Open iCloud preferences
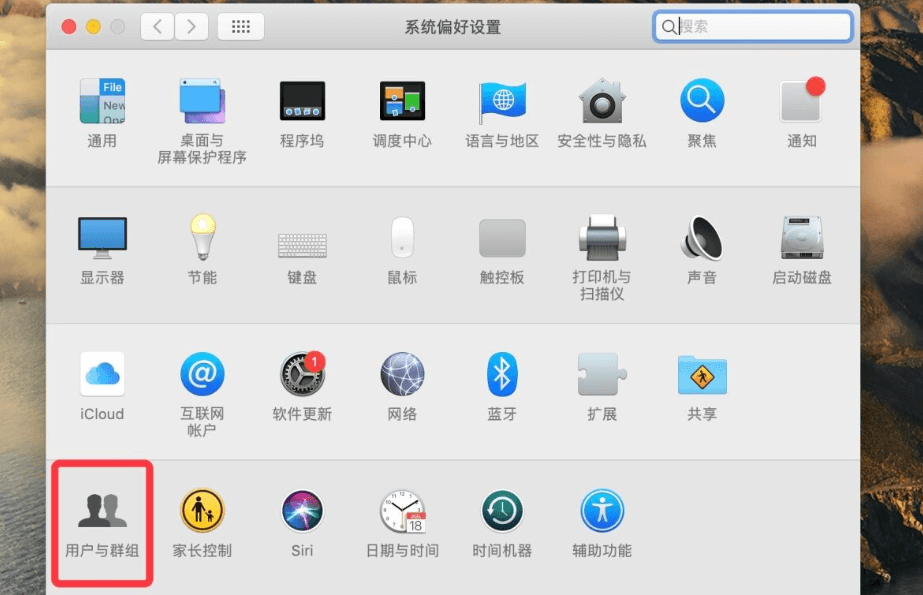 click(101, 380)
